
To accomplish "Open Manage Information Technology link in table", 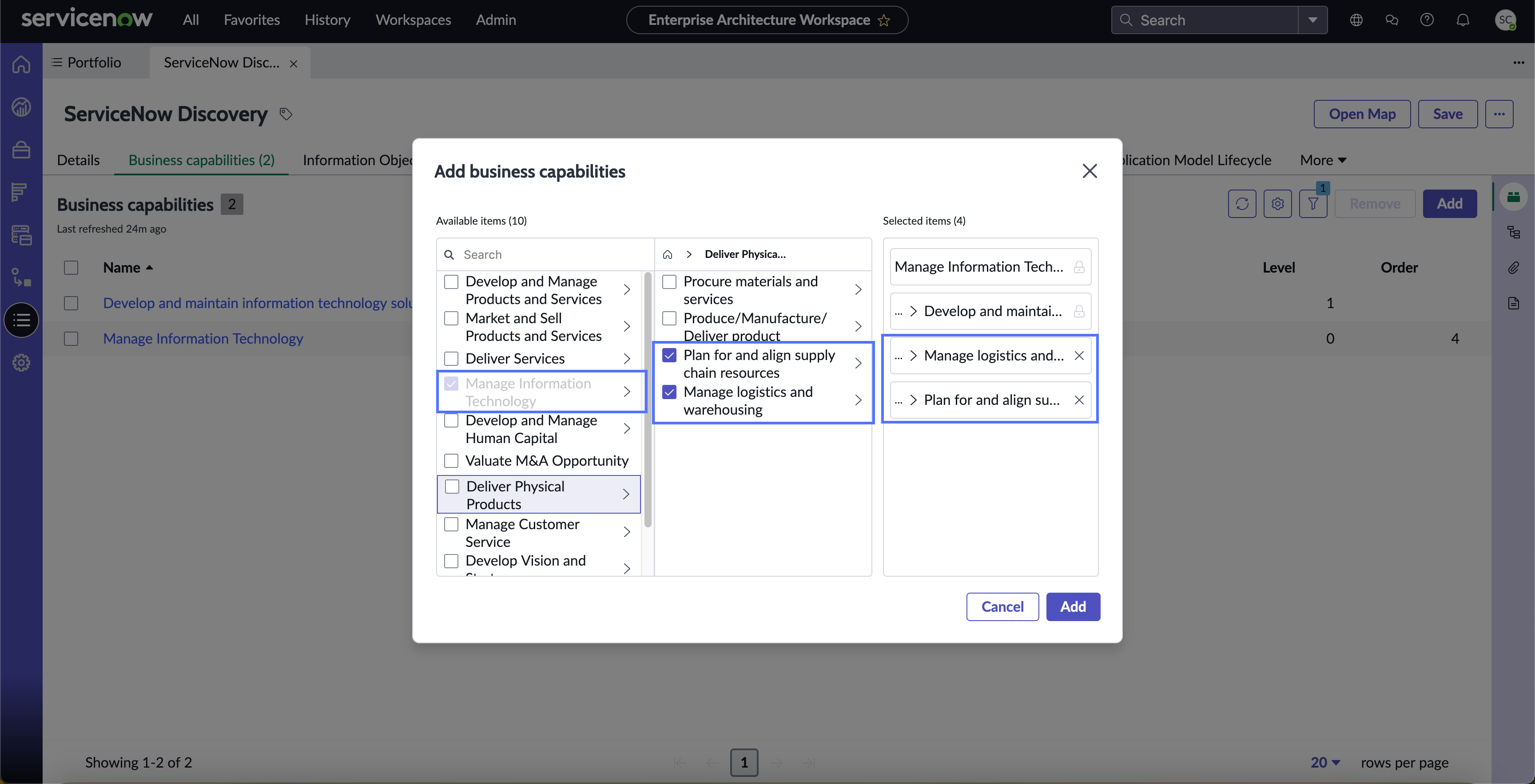I will click(203, 338).
